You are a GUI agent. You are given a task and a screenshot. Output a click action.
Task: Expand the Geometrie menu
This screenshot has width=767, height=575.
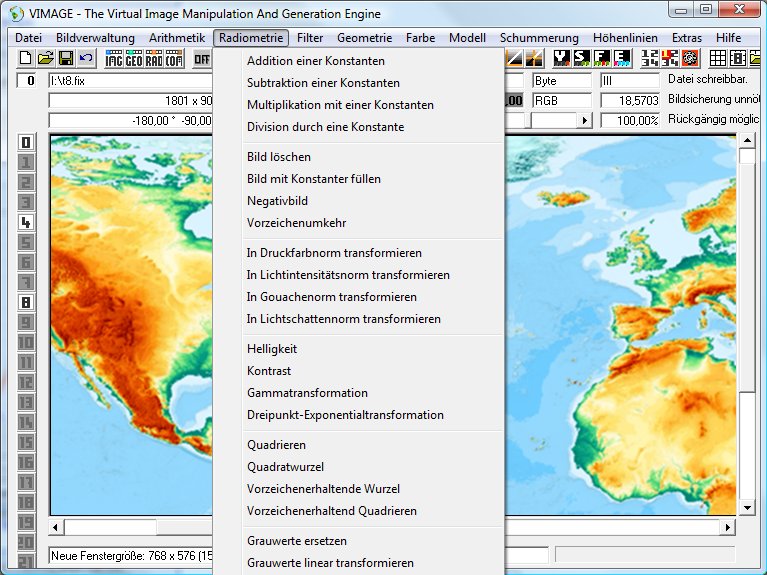click(365, 38)
